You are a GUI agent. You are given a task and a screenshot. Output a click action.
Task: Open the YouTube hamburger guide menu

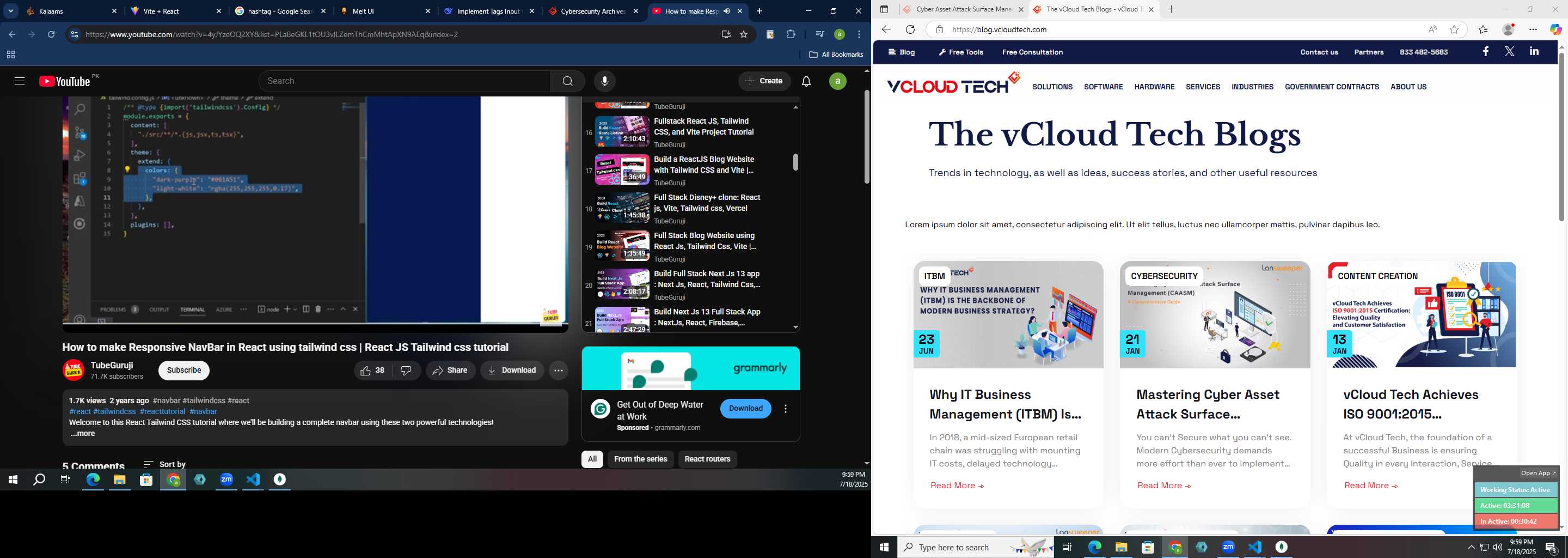point(20,81)
